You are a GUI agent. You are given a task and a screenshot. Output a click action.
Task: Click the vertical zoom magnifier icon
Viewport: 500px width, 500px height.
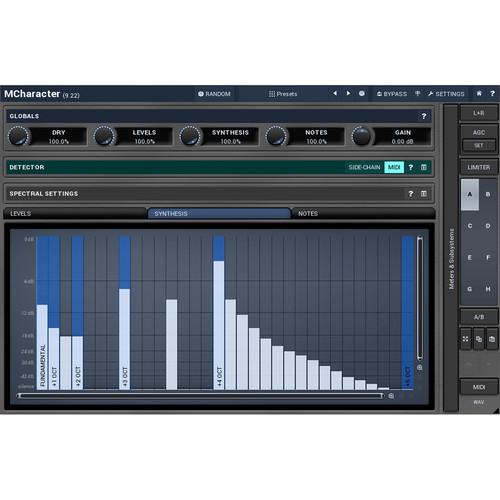click(x=420, y=367)
